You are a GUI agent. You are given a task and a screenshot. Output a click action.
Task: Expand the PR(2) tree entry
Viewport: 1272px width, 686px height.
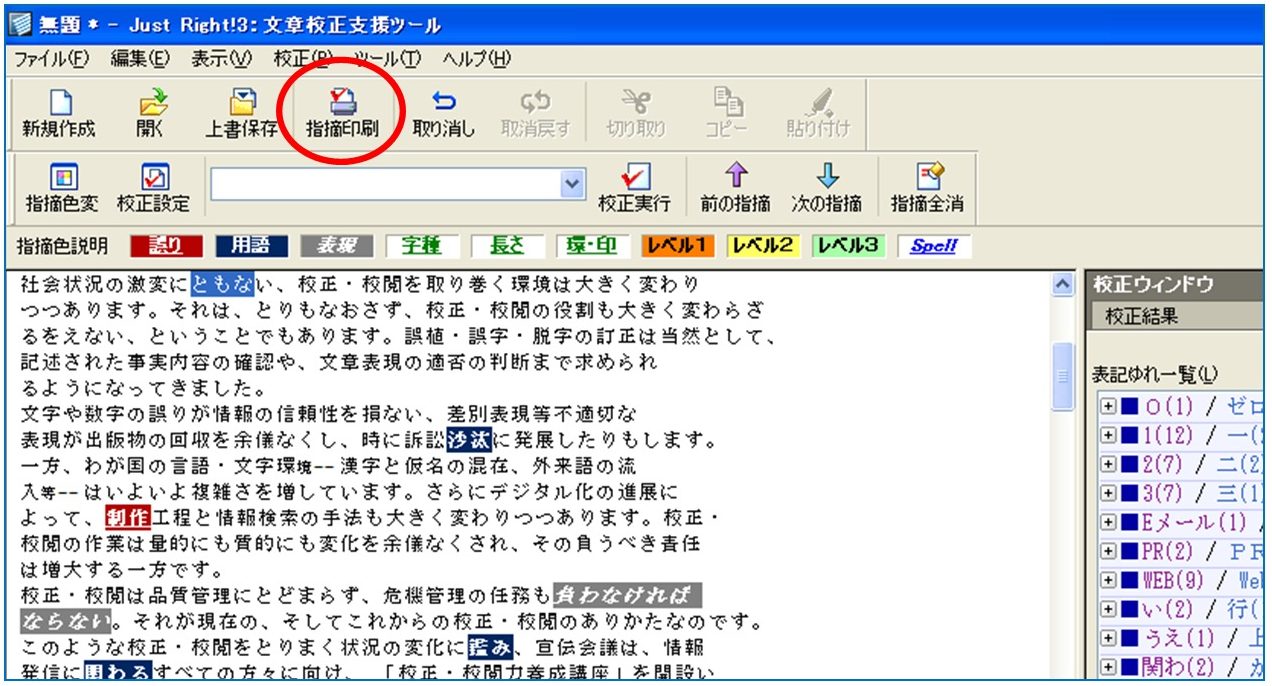pyautogui.click(x=1107, y=551)
